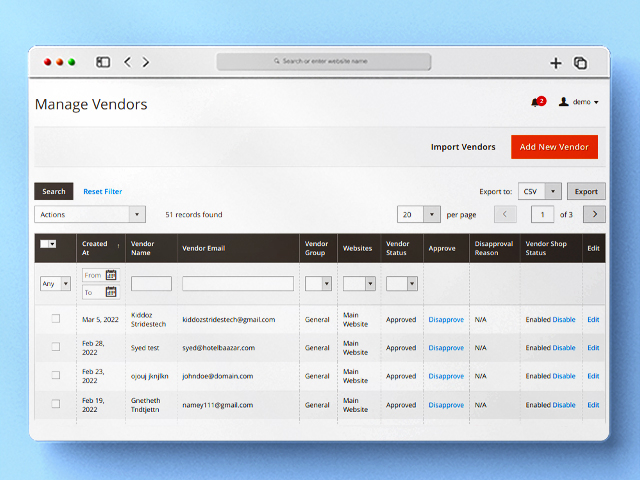640x480 pixels.
Task: Open the To date calendar picker
Action: coord(111,292)
